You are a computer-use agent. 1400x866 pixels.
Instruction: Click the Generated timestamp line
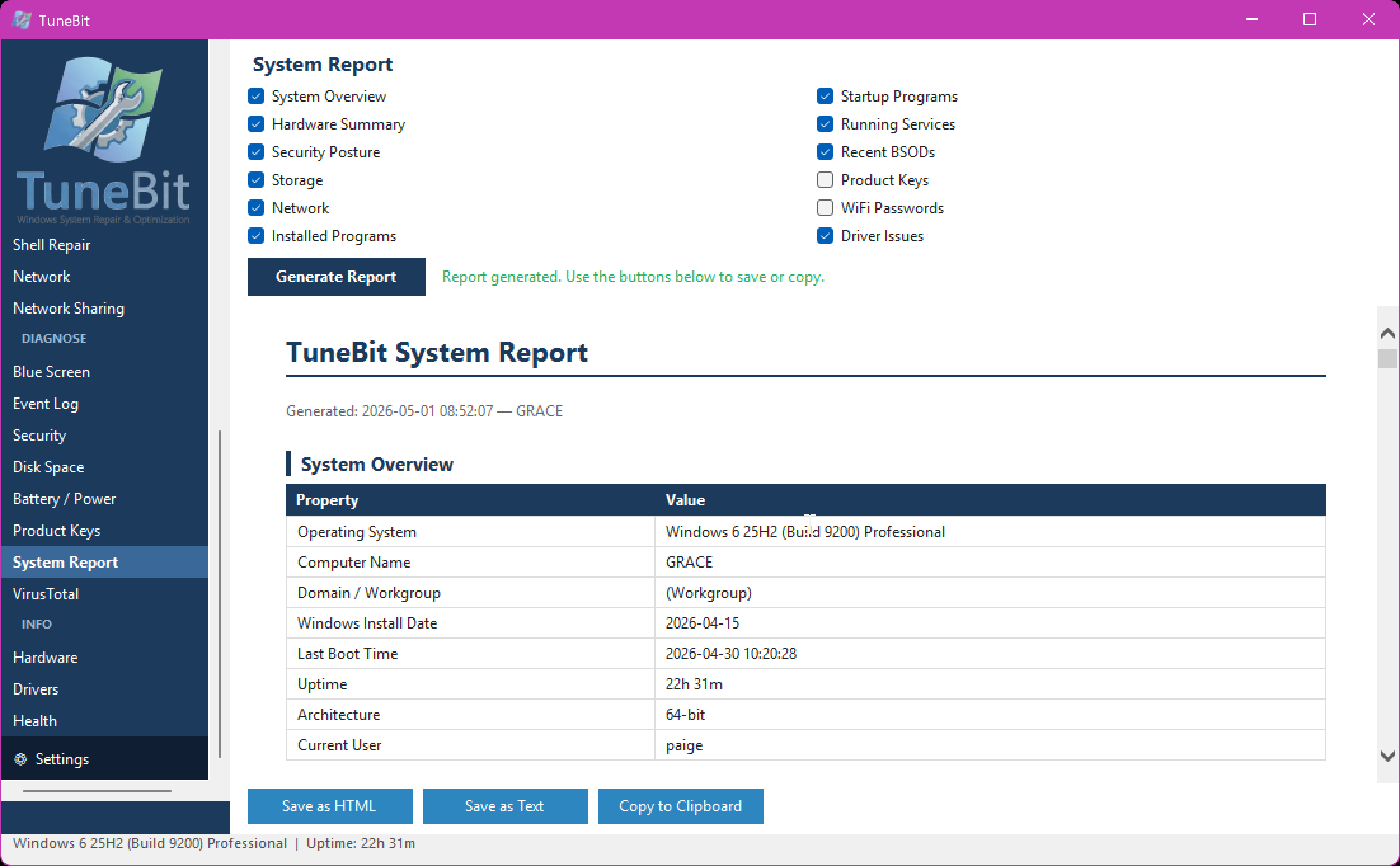coord(424,411)
